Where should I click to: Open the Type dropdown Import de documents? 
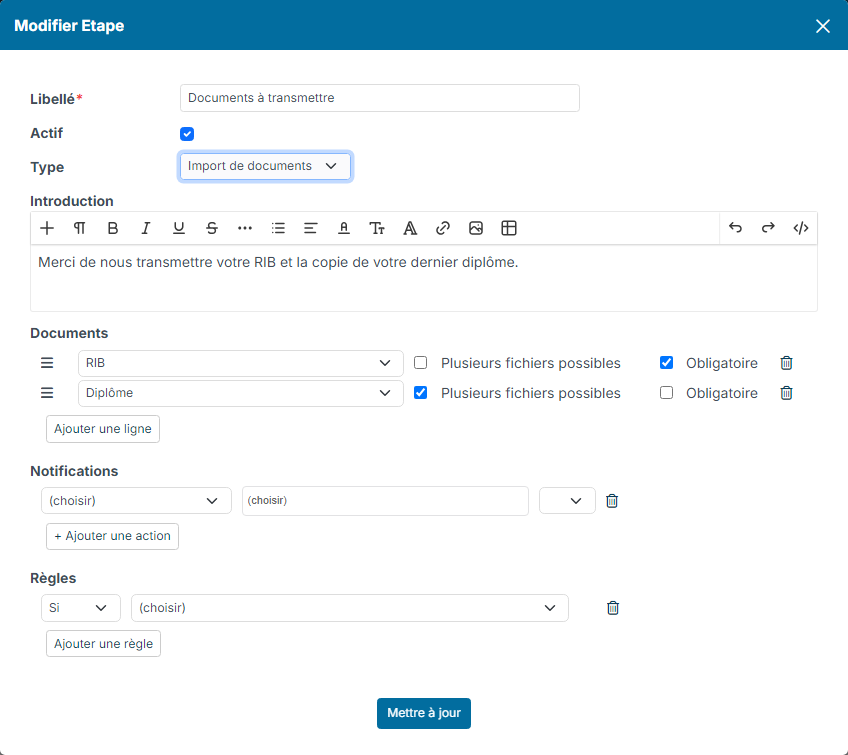coord(265,166)
